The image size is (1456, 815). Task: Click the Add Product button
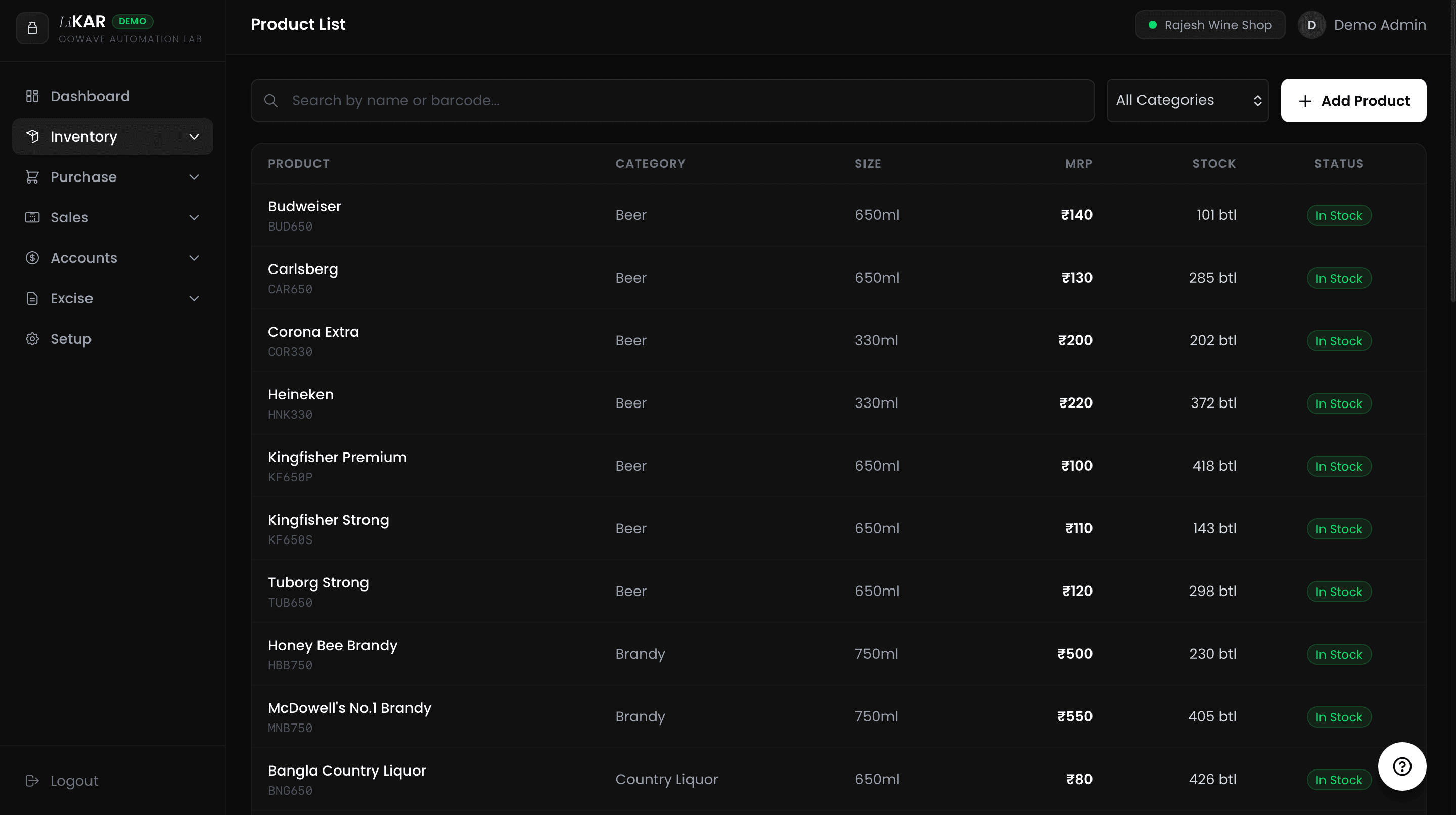pyautogui.click(x=1354, y=101)
